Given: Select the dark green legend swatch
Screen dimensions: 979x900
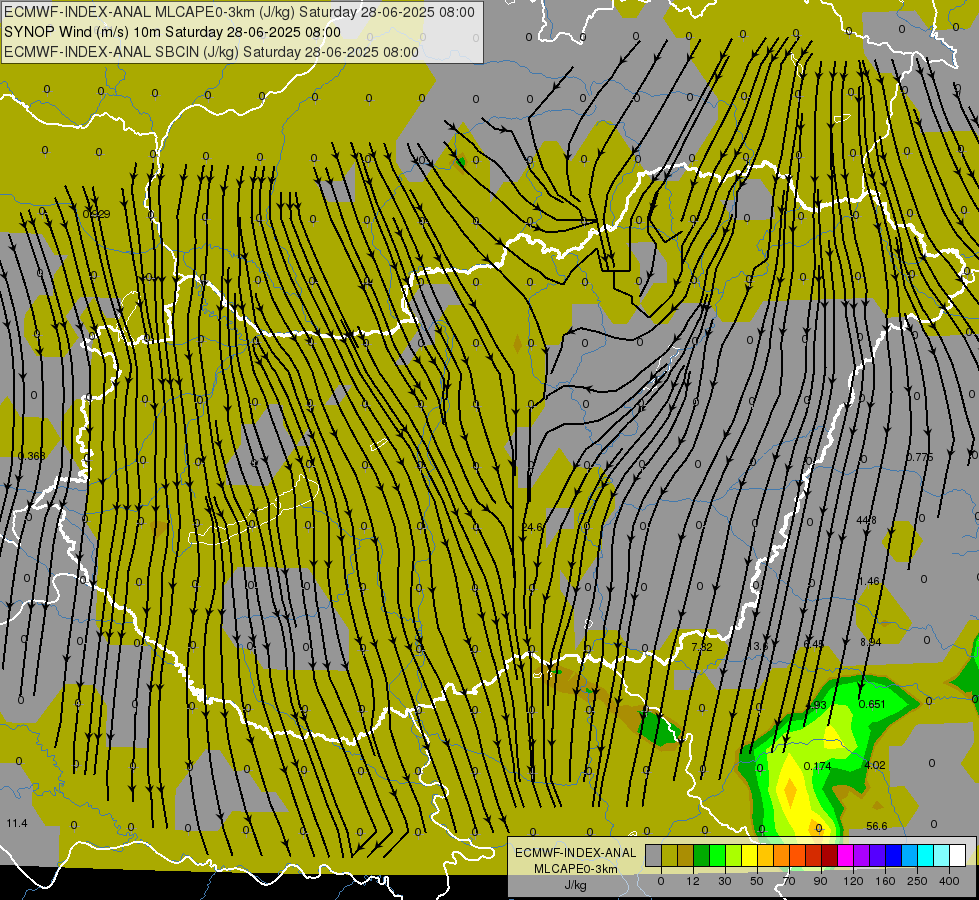Looking at the screenshot, I should tap(702, 856).
